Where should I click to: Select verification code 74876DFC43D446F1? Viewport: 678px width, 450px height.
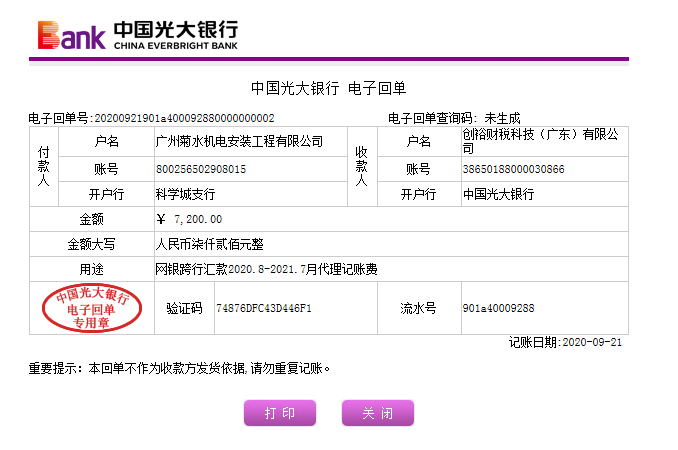pyautogui.click(x=263, y=308)
